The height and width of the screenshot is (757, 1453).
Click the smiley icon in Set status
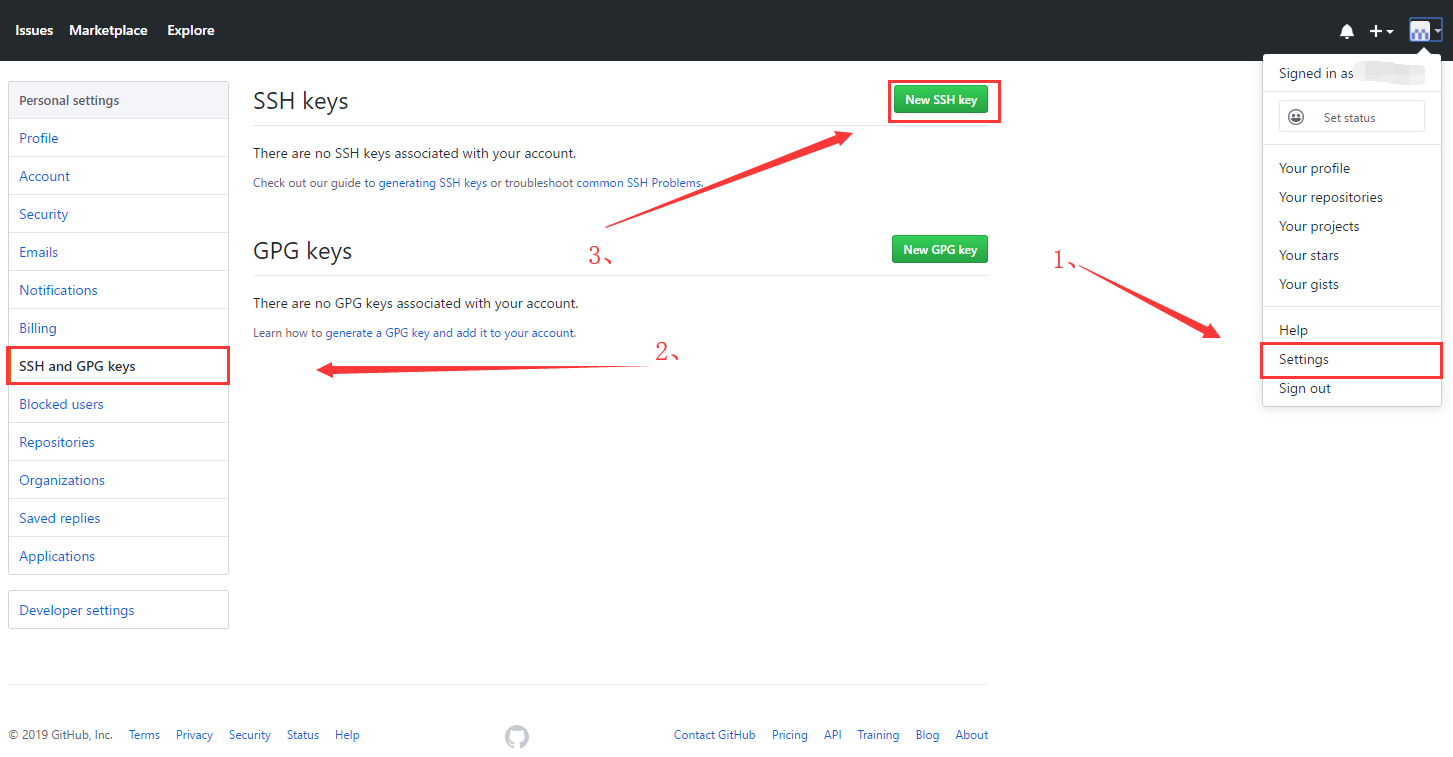pyautogui.click(x=1296, y=117)
